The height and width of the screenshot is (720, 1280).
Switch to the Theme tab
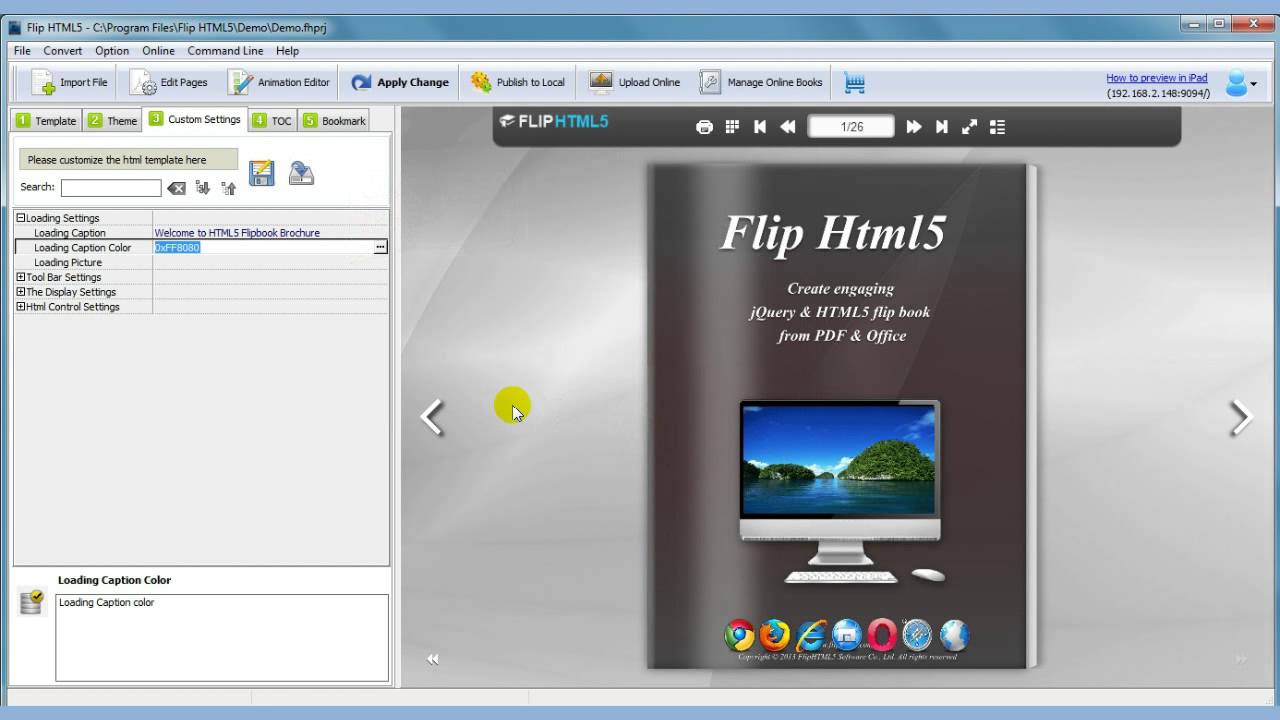coord(112,120)
